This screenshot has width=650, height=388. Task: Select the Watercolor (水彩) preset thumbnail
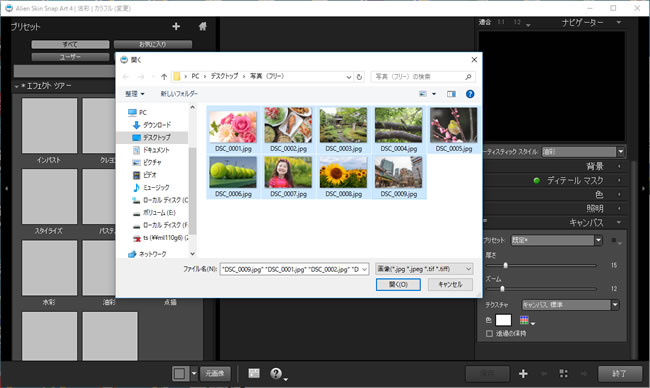[x=49, y=268]
